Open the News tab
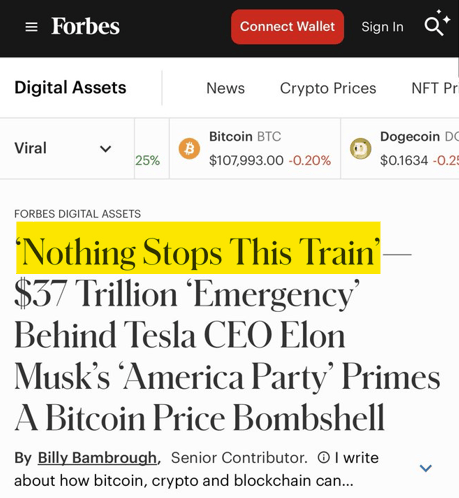459x498 pixels. (x=225, y=88)
